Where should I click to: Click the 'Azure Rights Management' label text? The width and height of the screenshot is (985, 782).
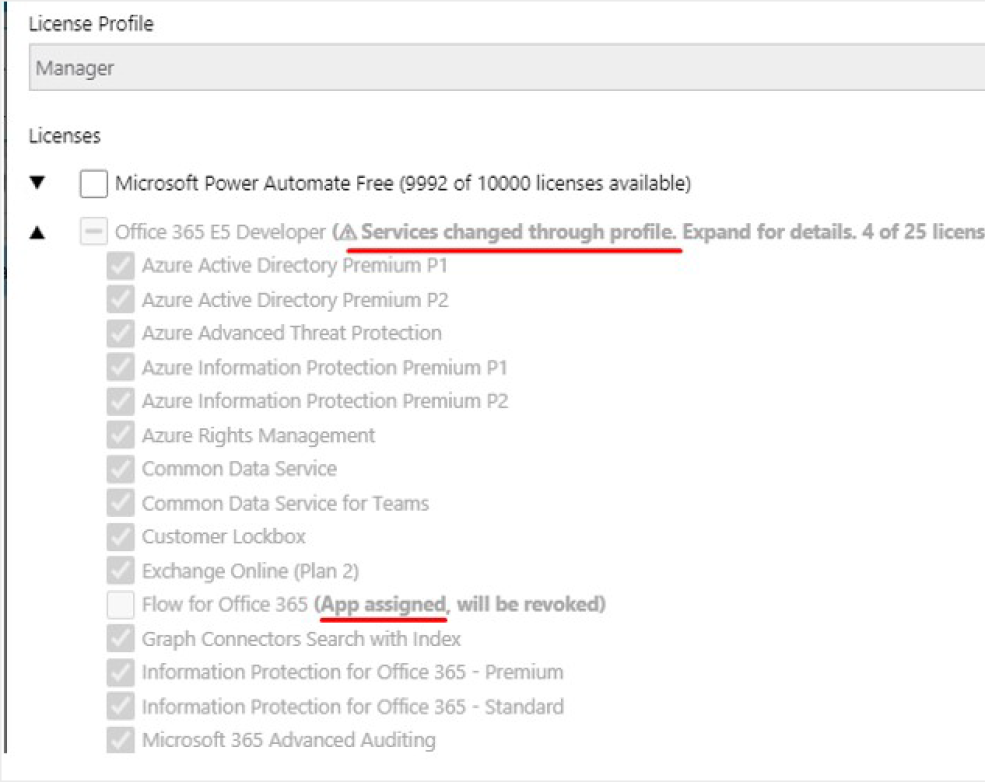[x=258, y=435]
